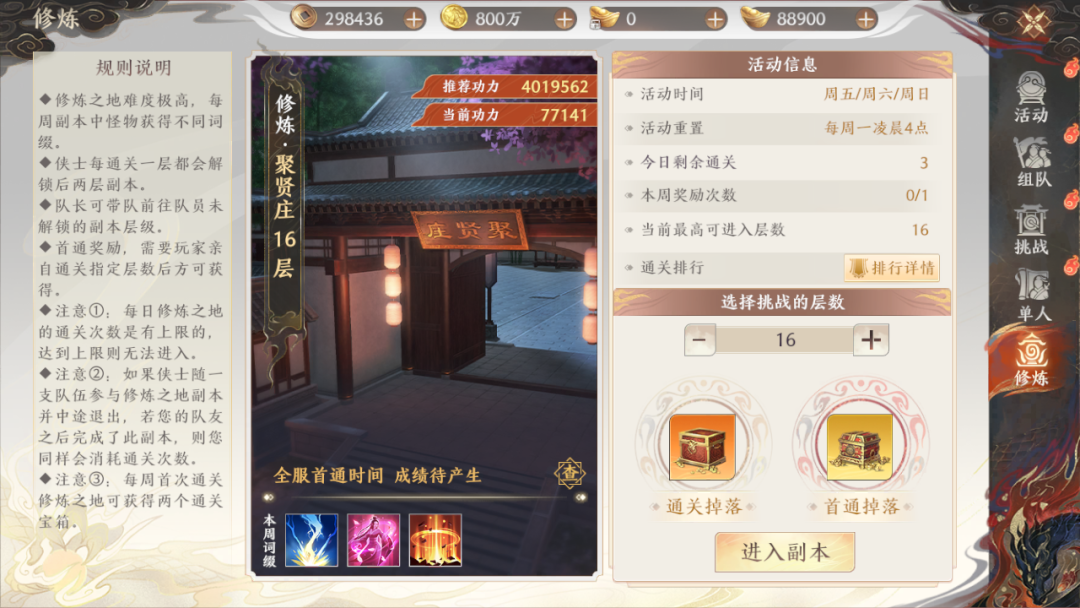Add copper coins via plus next to 298436

click(413, 19)
